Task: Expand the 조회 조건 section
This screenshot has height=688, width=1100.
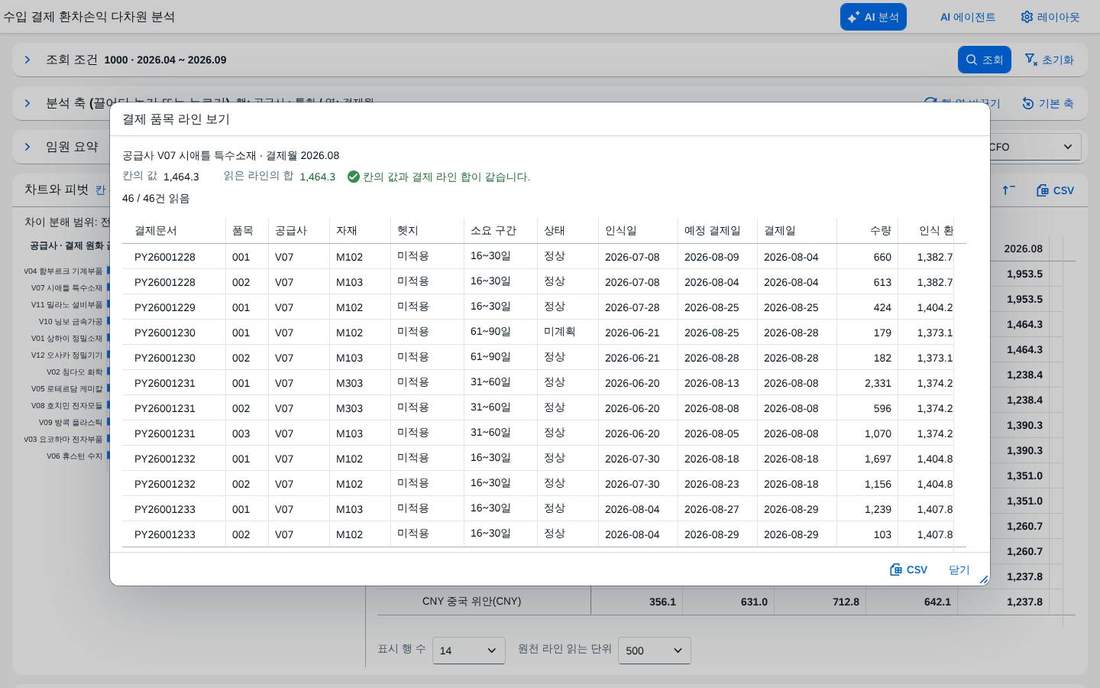Action: [27, 60]
